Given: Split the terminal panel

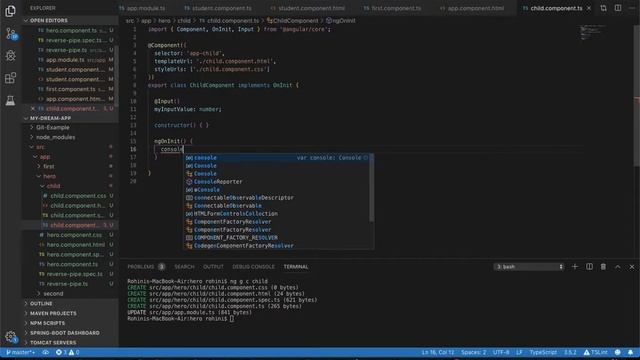Looking at the screenshot, I should (589, 267).
